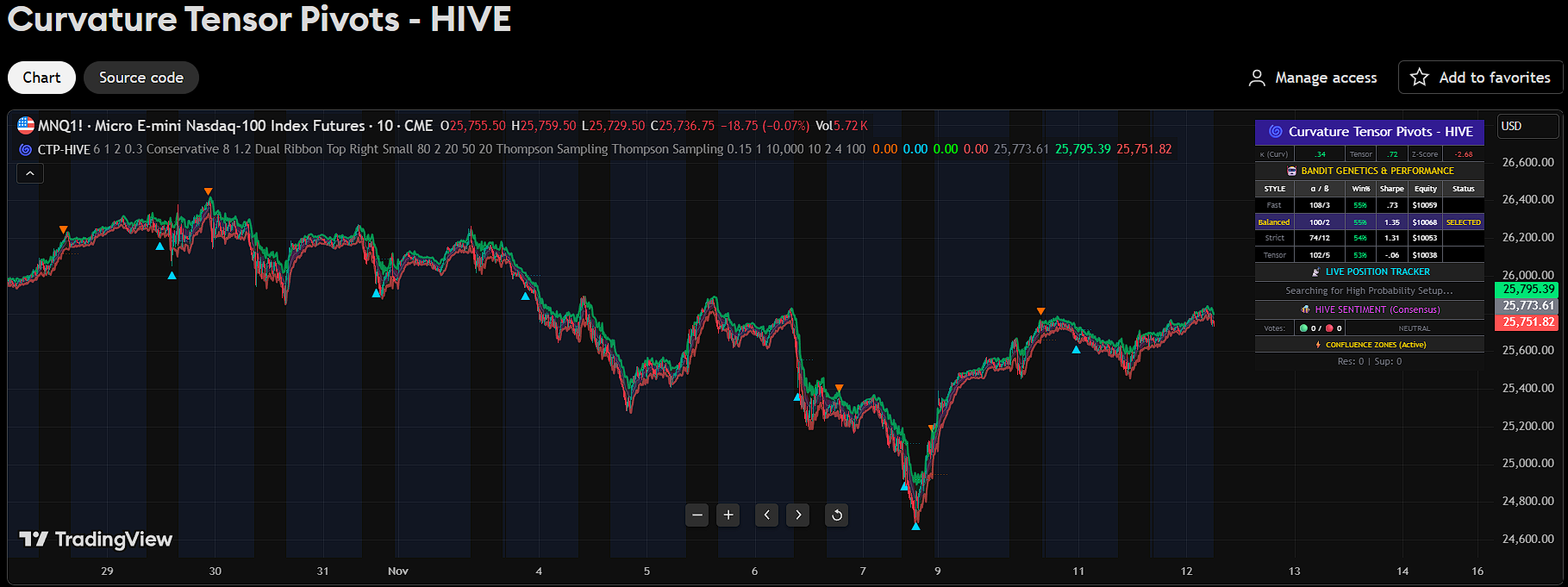Reset the chart view with the circular arrow
Image resolution: width=1568 pixels, height=587 pixels.
(x=837, y=515)
